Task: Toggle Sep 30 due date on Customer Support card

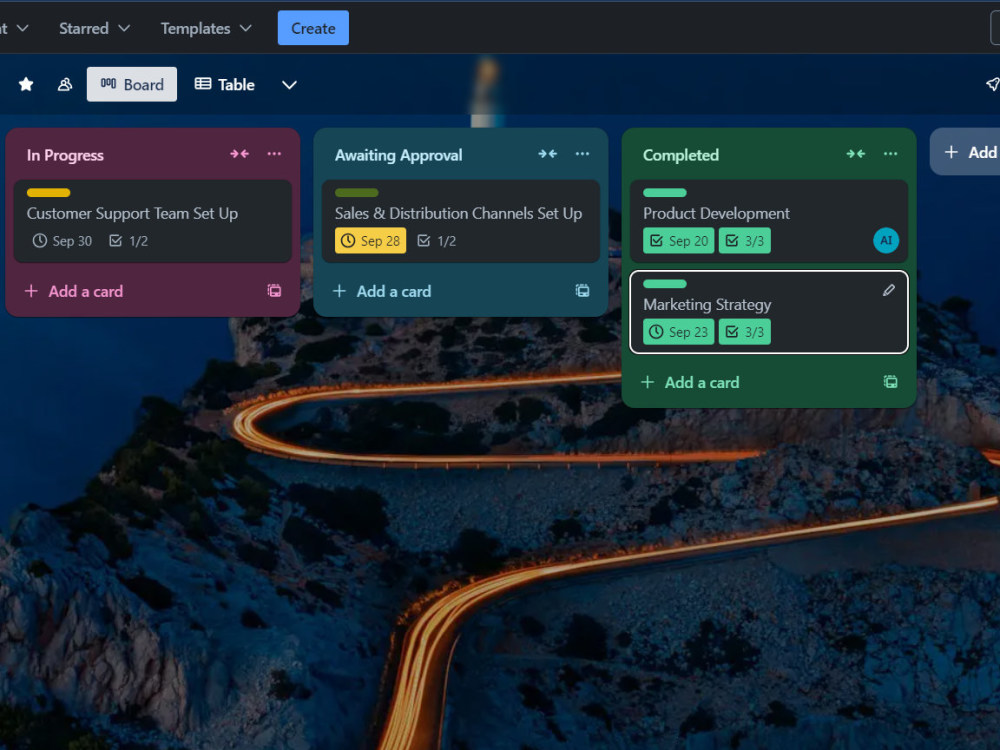Action: pos(62,241)
